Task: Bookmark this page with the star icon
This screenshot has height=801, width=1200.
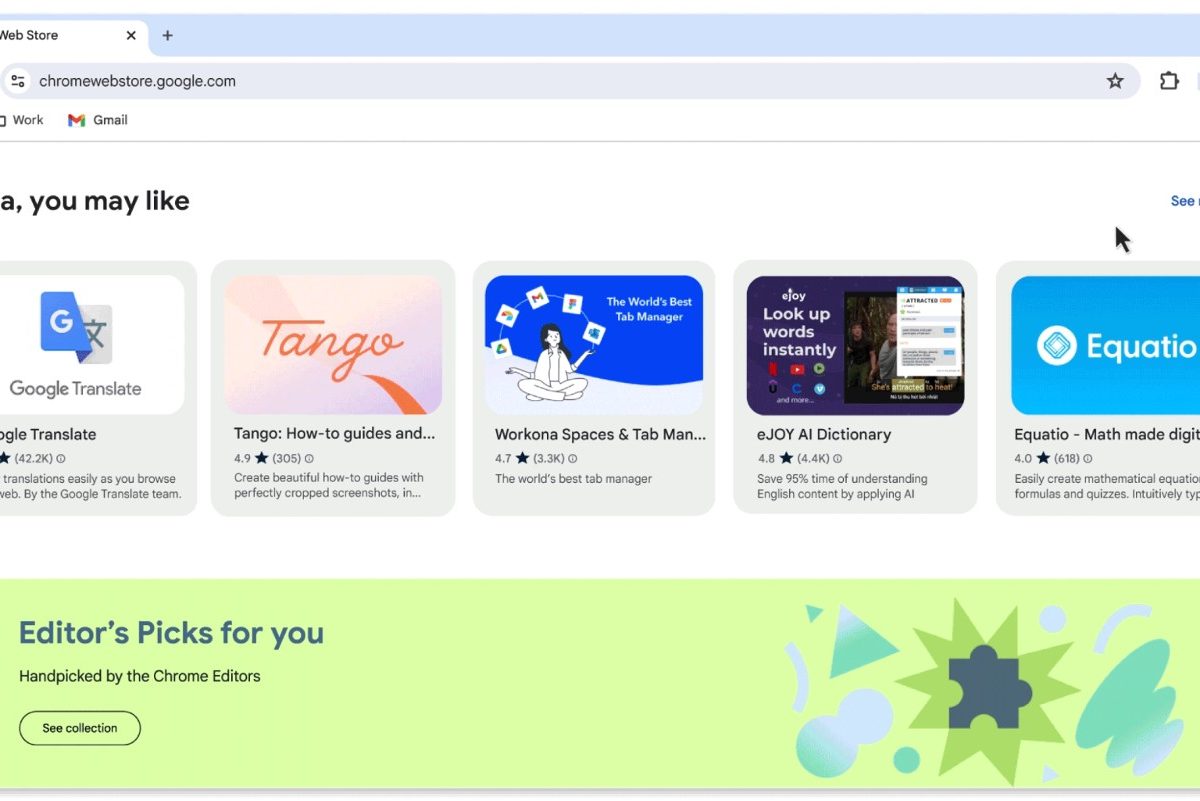Action: coord(1115,81)
